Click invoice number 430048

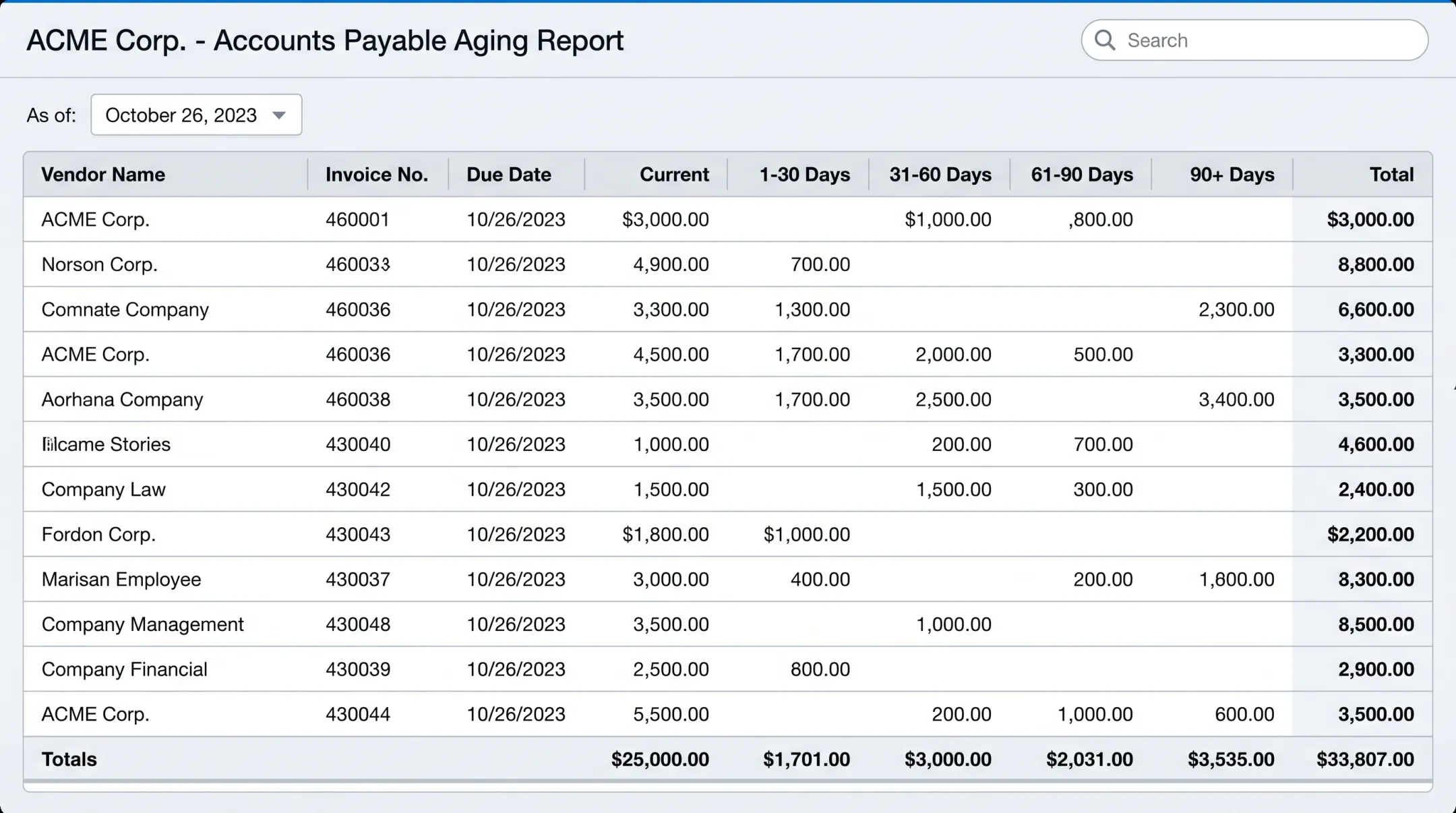pyautogui.click(x=358, y=624)
